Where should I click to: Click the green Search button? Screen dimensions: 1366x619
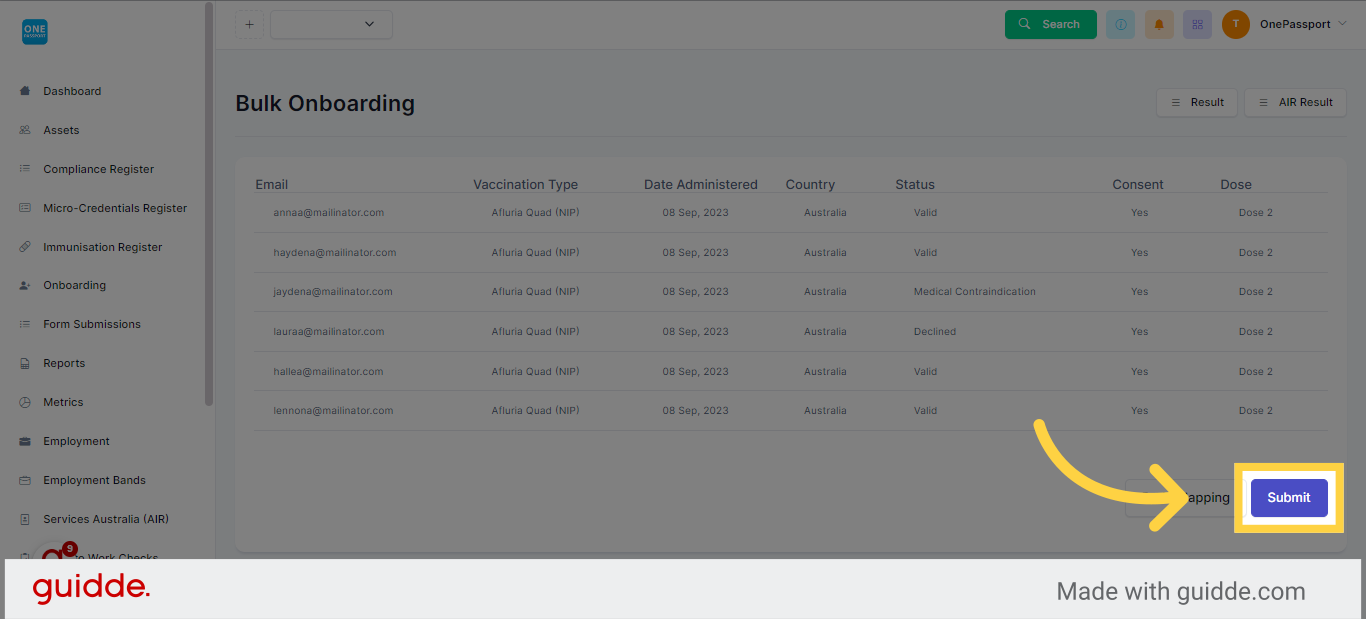click(x=1051, y=25)
